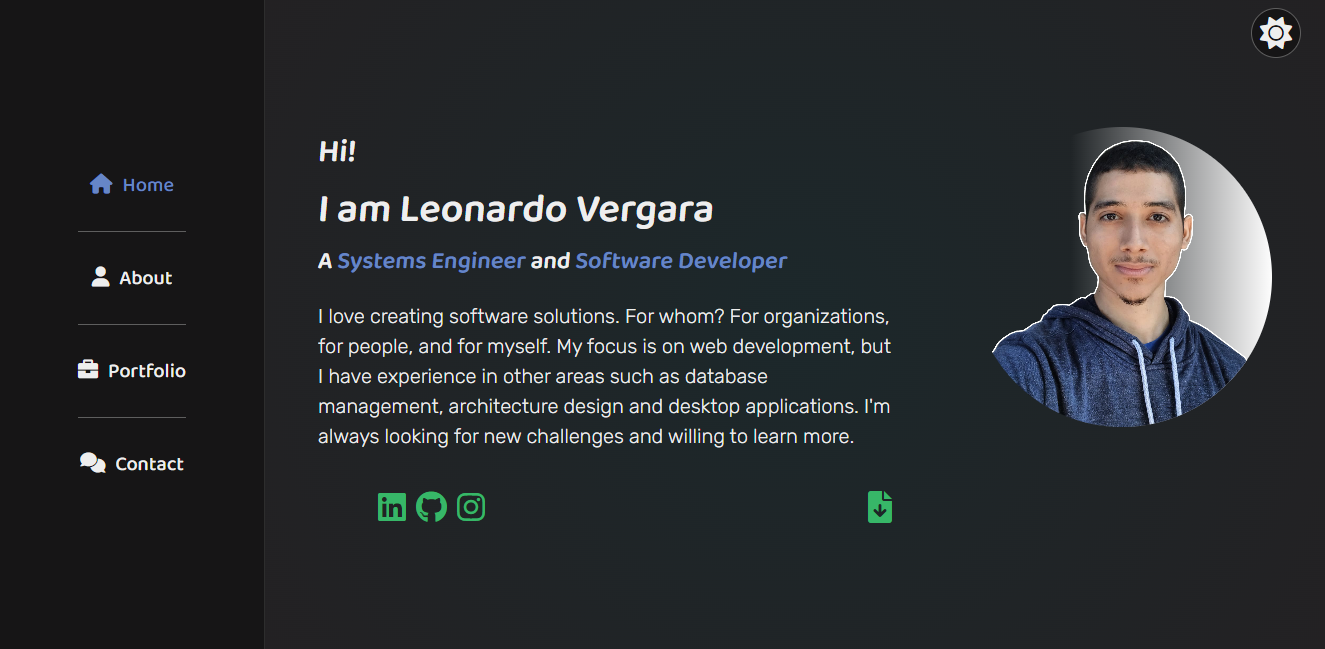Click the heading 'I am Leonardo Vergara'
This screenshot has width=1325, height=649.
coord(515,209)
